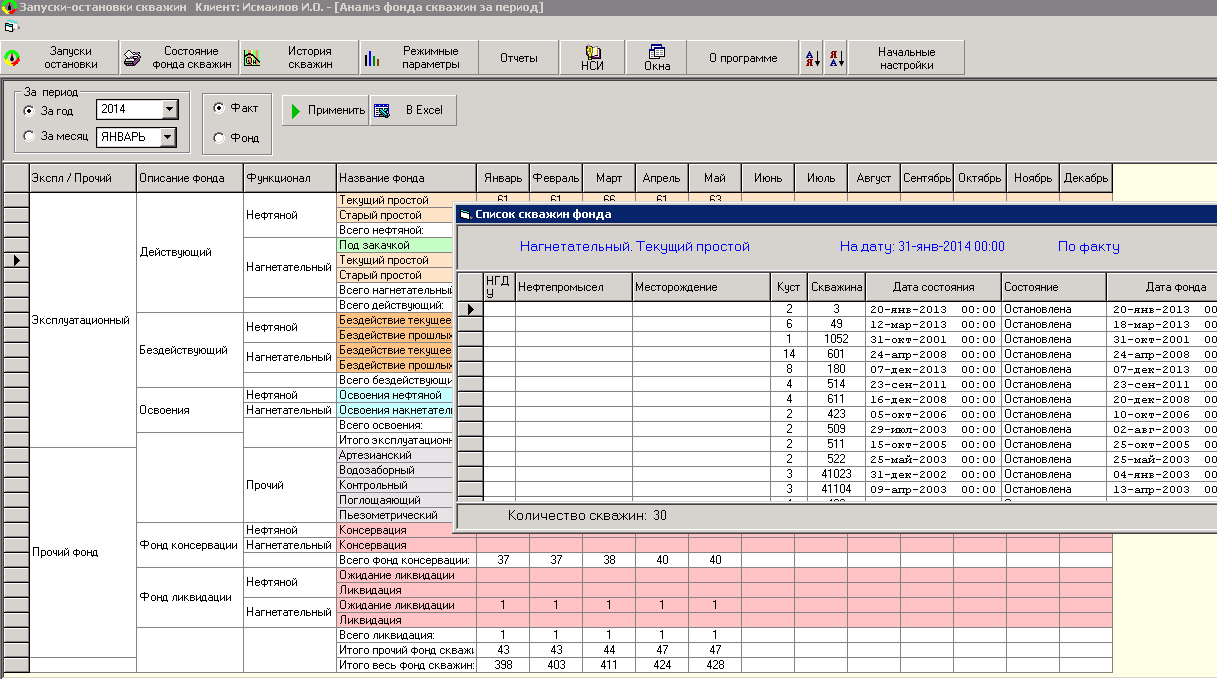The height and width of the screenshot is (679, 1218).
Task: Open the О программе menu item
Action: point(743,58)
